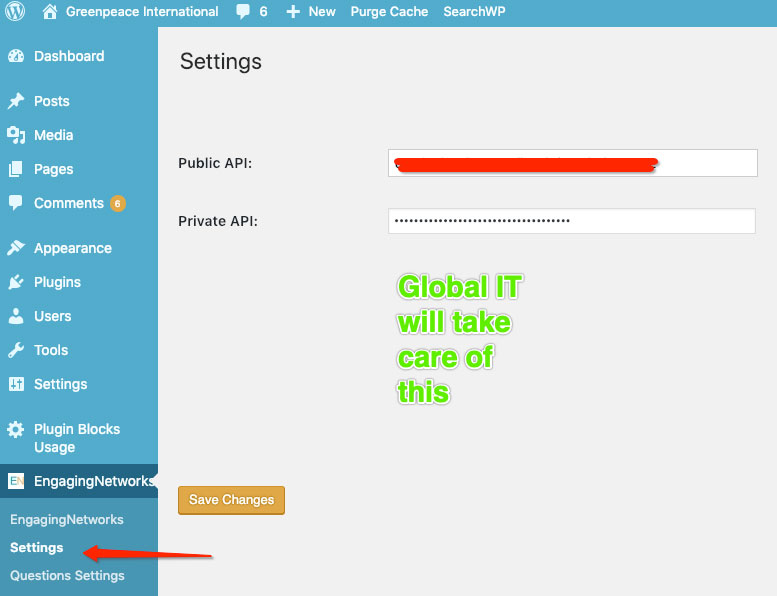777x596 pixels.
Task: Open the main Settings menu item
Action: pyautogui.click(x=60, y=384)
